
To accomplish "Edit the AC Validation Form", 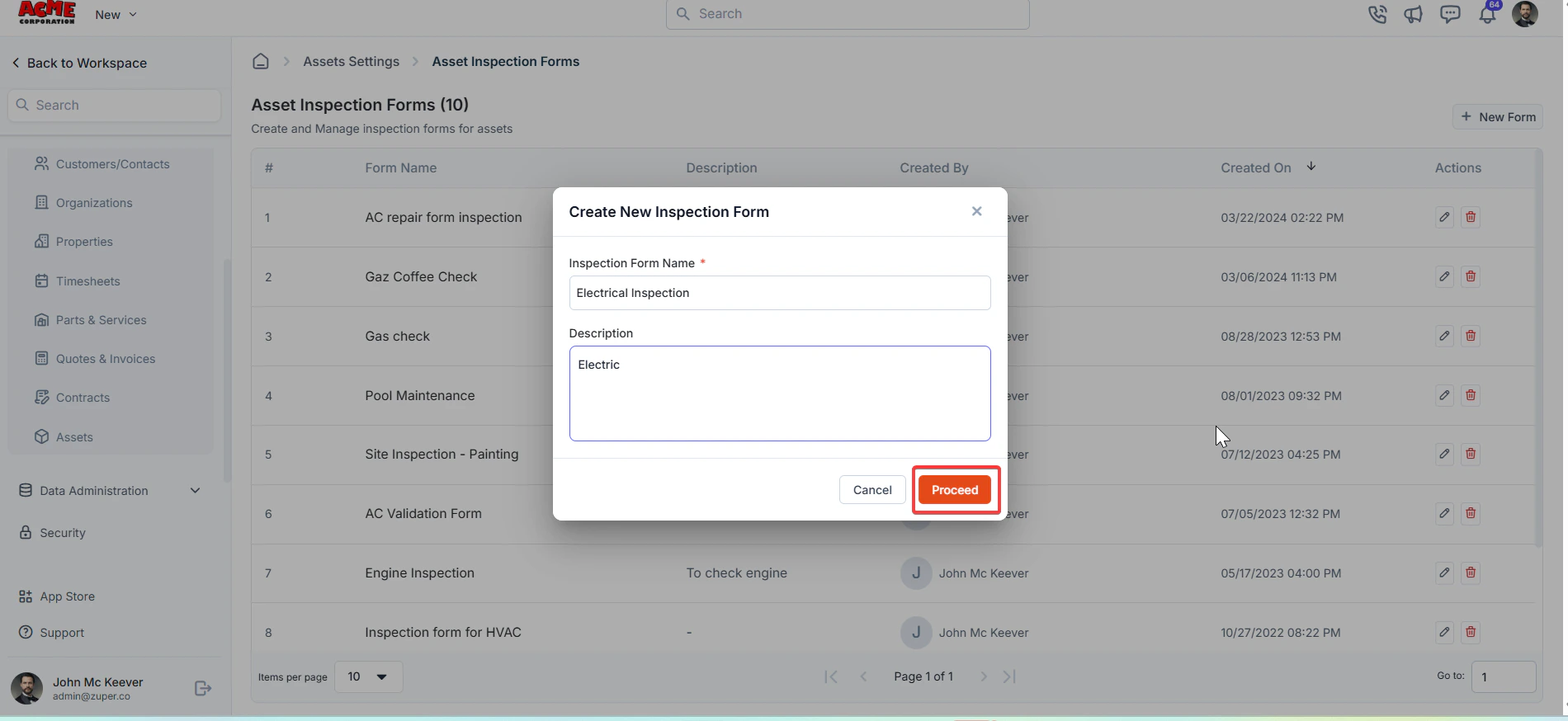I will [x=1444, y=513].
